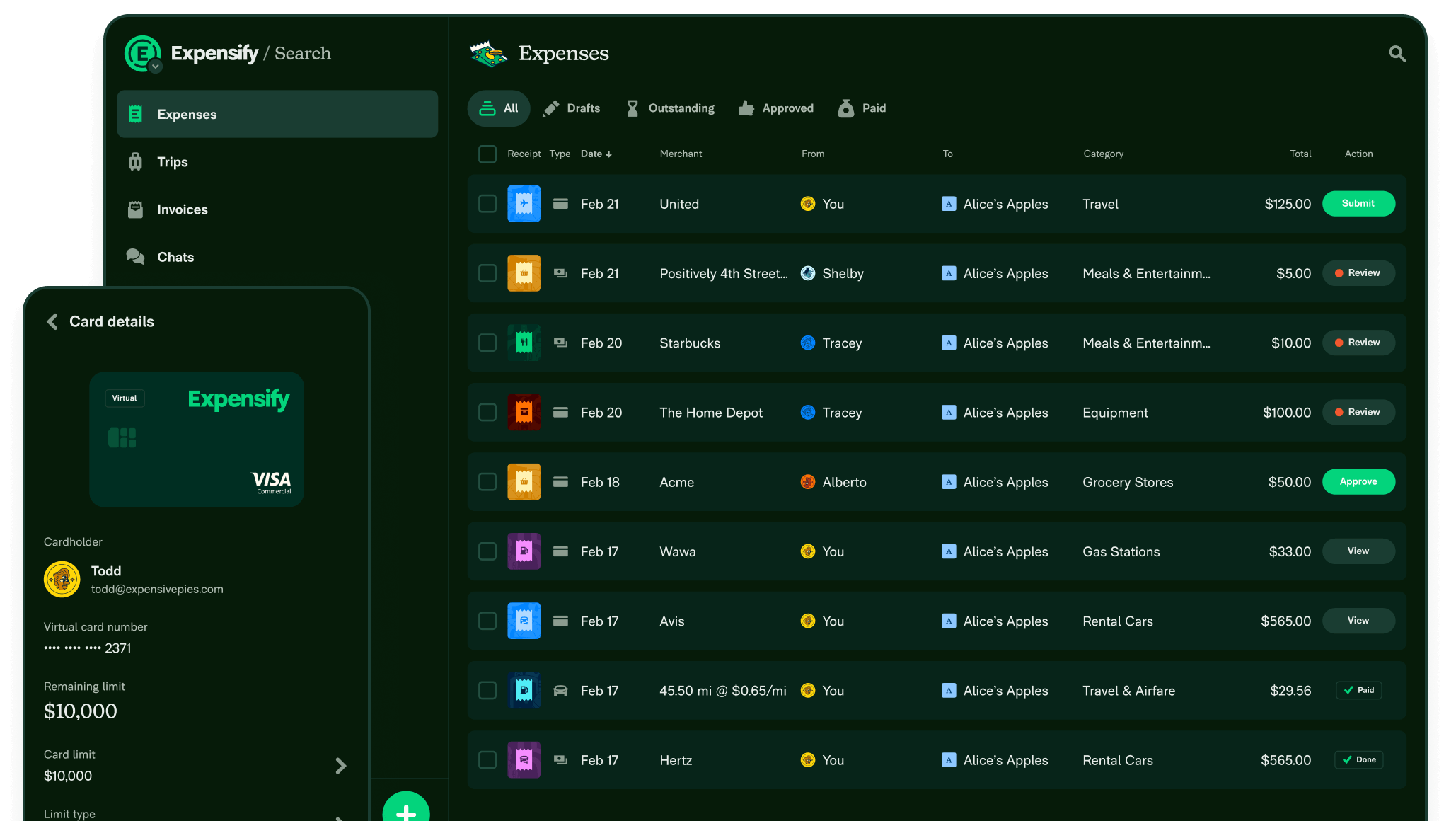This screenshot has width=1456, height=821.
Task: Click the green plus create button
Action: click(x=405, y=810)
